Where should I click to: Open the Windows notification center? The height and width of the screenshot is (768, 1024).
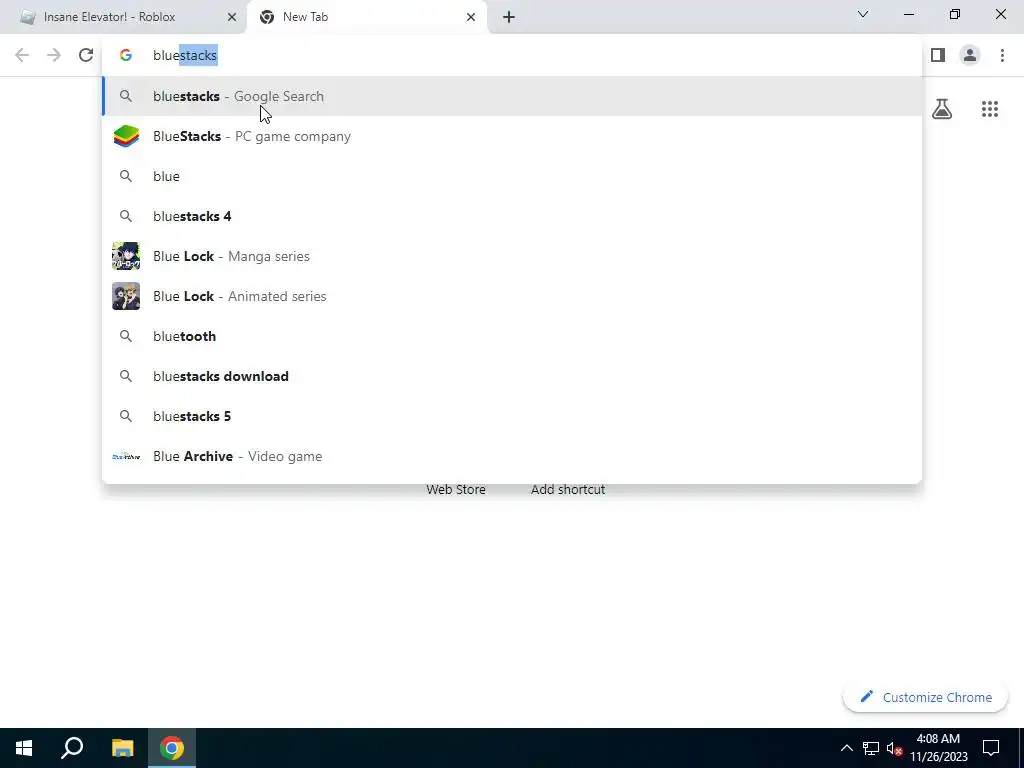[x=991, y=748]
